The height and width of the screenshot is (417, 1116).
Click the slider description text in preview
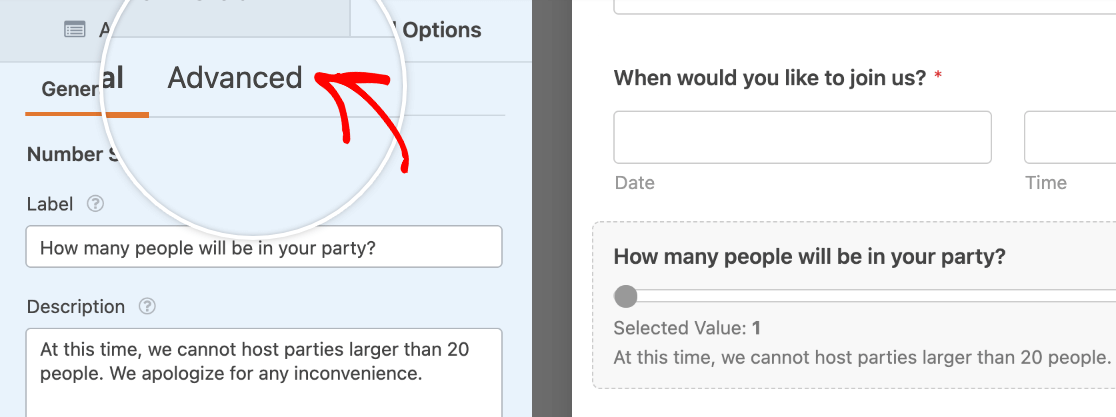(862, 357)
